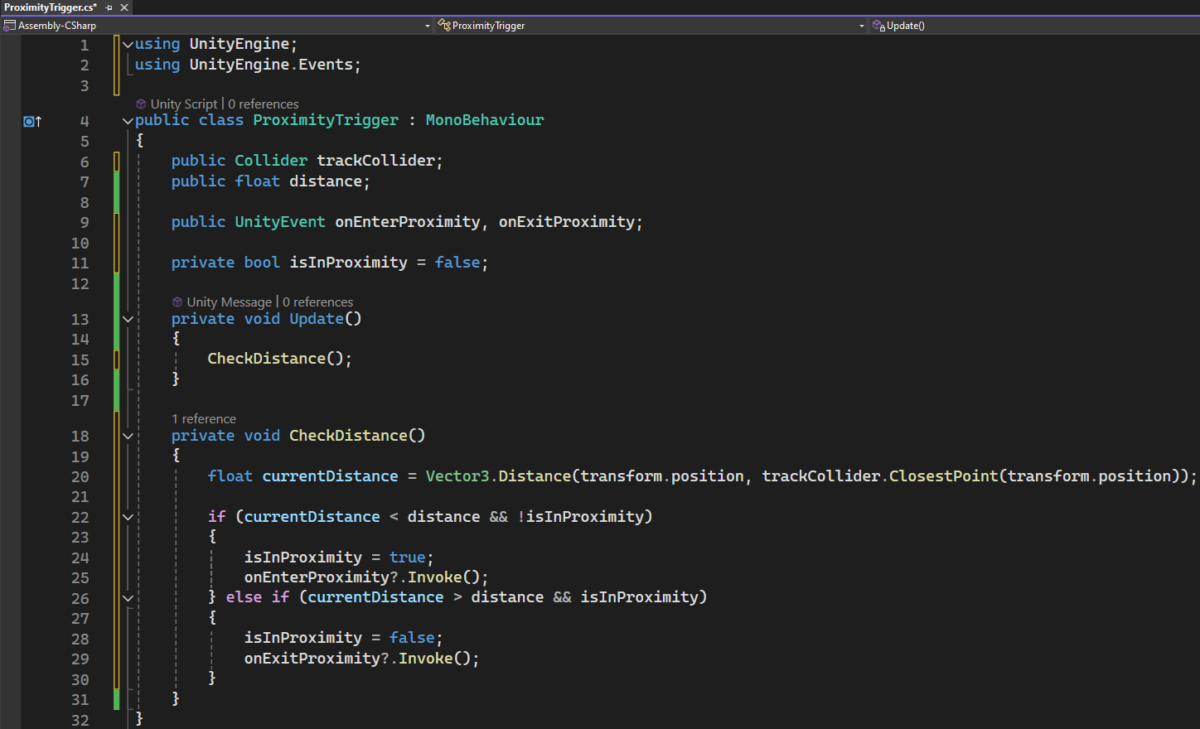Click the Unity cube icon beside Unity Script
Image resolution: width=1200 pixels, height=729 pixels.
[x=140, y=104]
